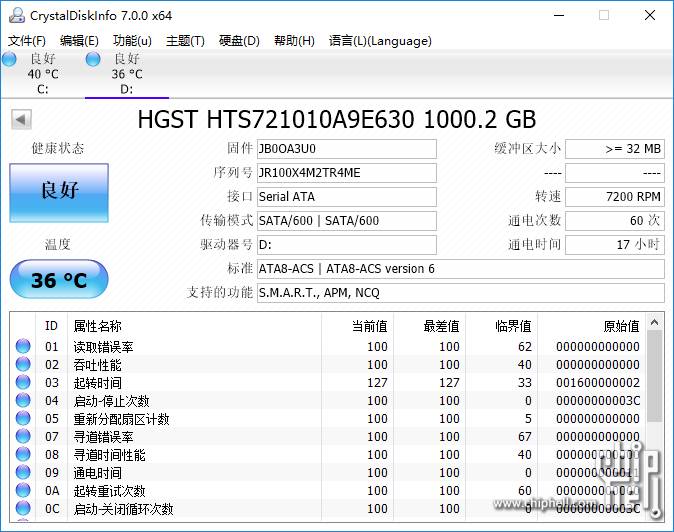Image resolution: width=674 pixels, height=532 pixels.
Task: Select the C: drive tab at 40 °C
Action: 43,74
